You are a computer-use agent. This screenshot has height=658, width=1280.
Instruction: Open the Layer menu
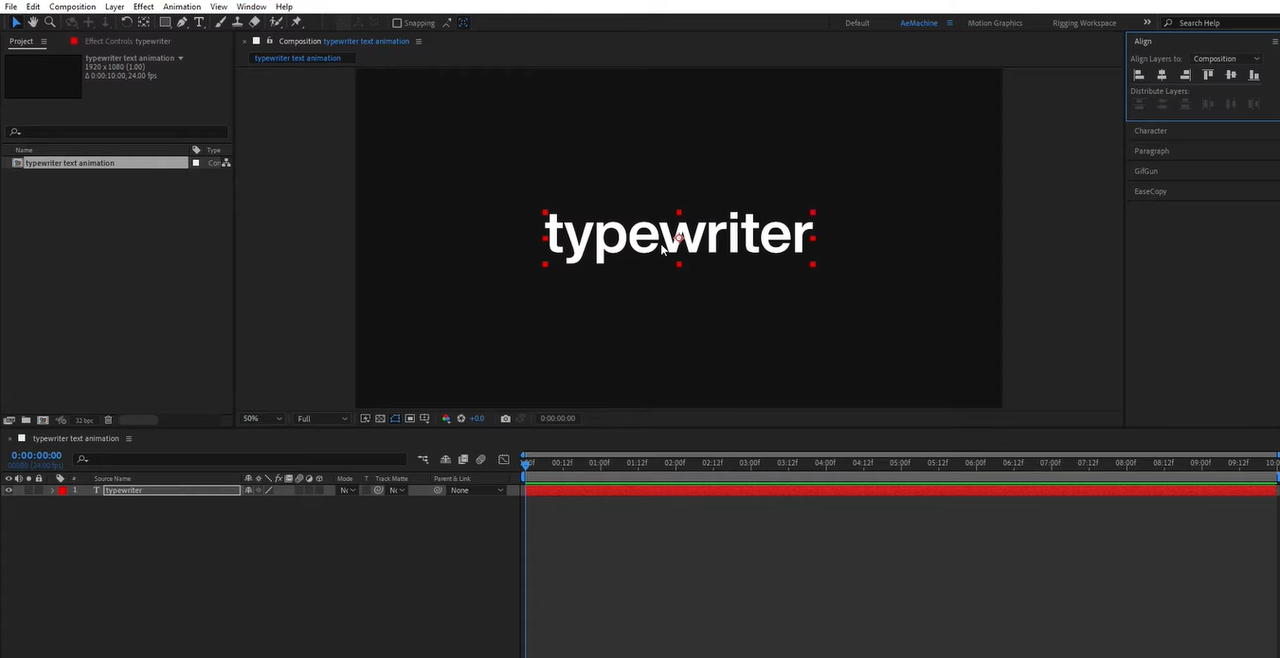(115, 7)
